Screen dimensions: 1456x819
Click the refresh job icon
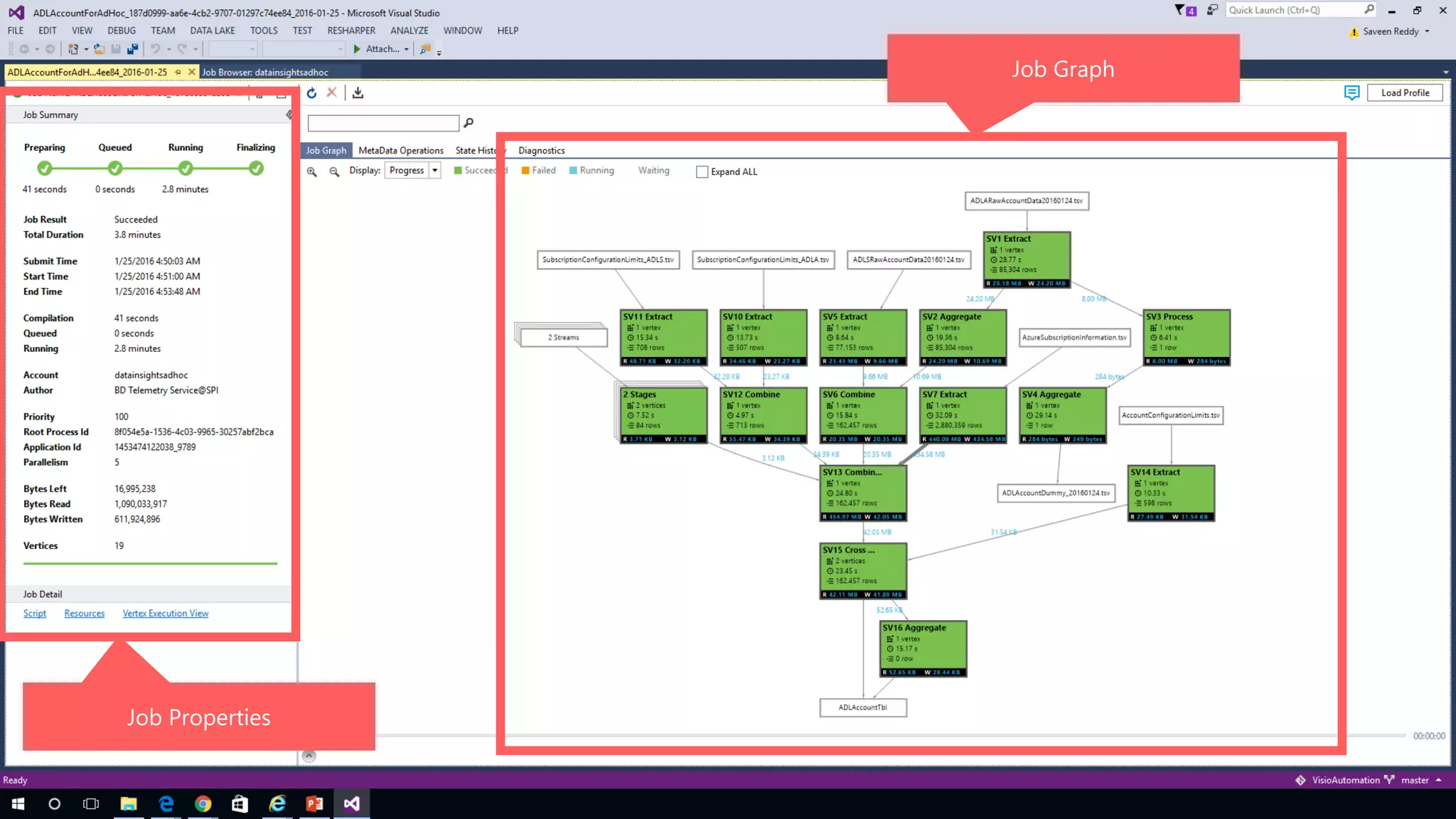(311, 93)
